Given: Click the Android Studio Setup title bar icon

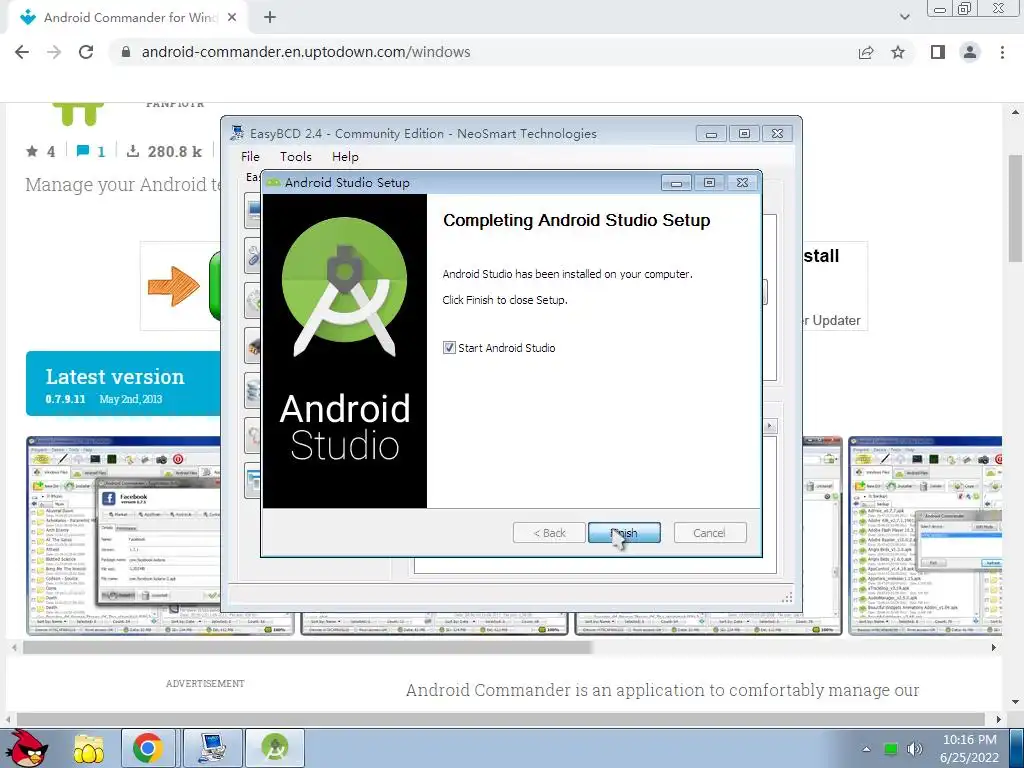Looking at the screenshot, I should [274, 182].
